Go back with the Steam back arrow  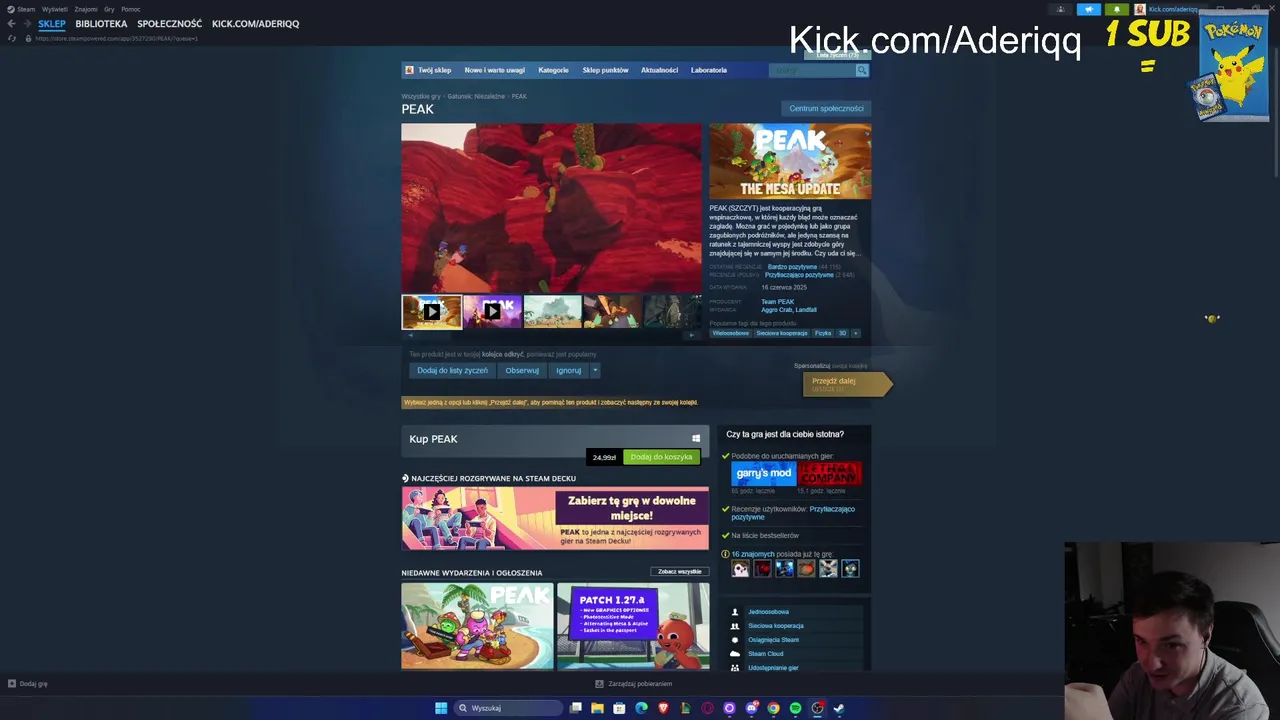(11, 24)
